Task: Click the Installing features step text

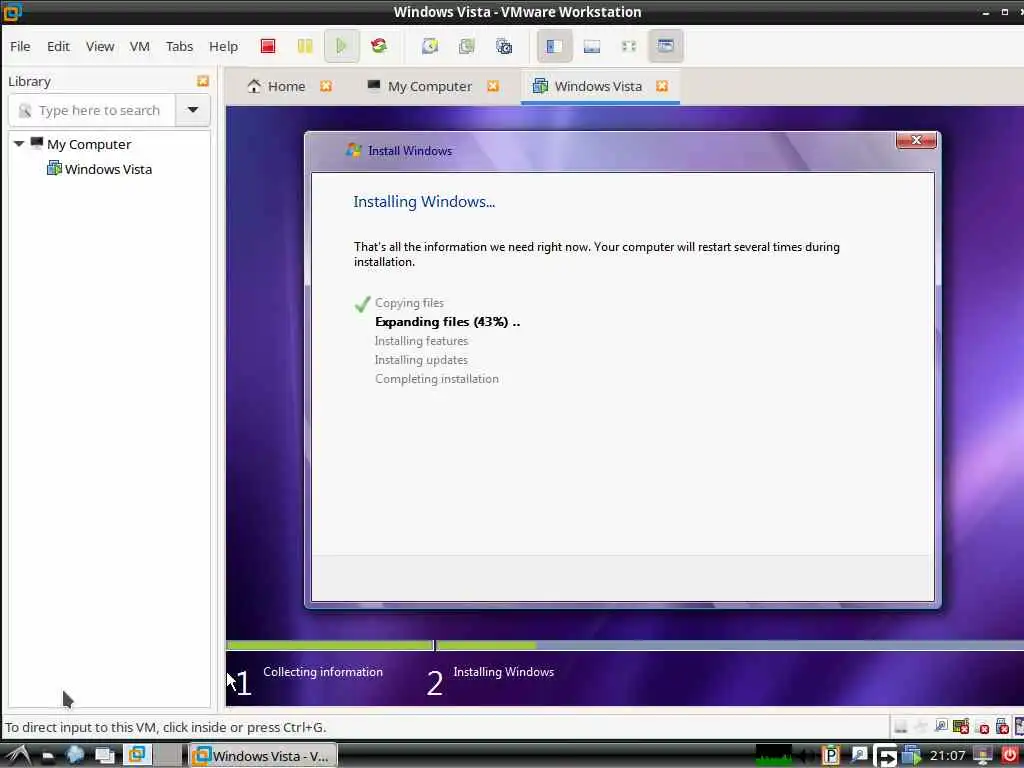Action: coord(421,341)
